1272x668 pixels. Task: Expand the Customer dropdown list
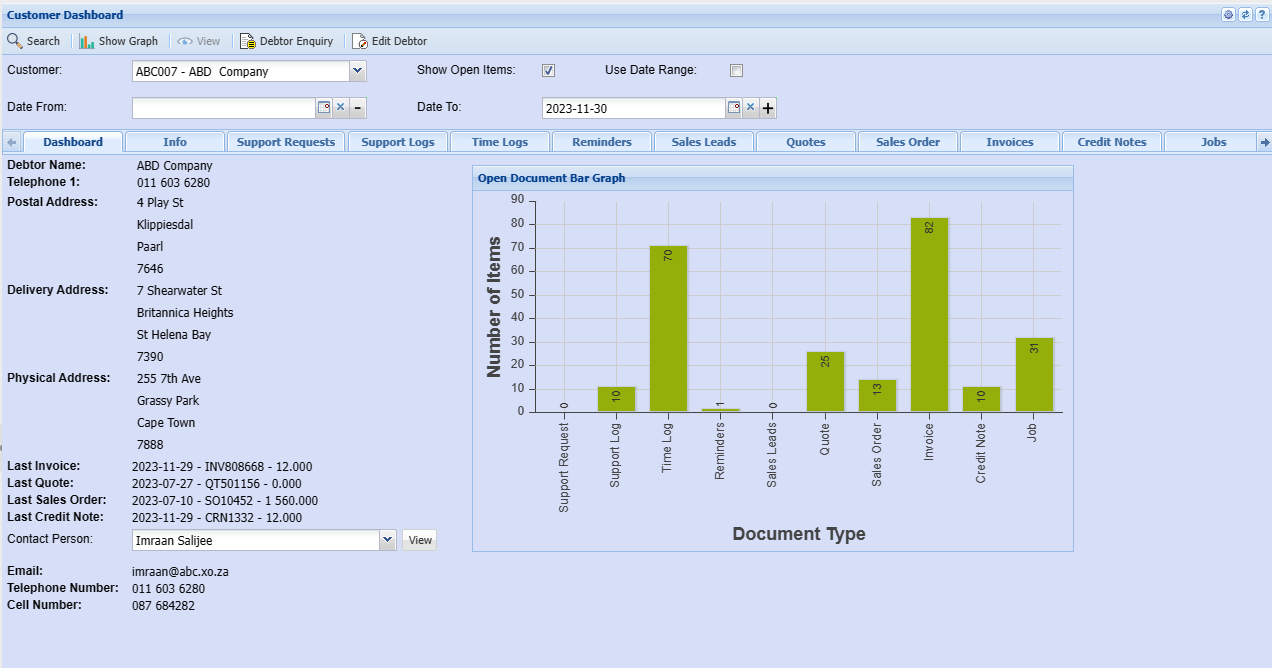tap(358, 71)
